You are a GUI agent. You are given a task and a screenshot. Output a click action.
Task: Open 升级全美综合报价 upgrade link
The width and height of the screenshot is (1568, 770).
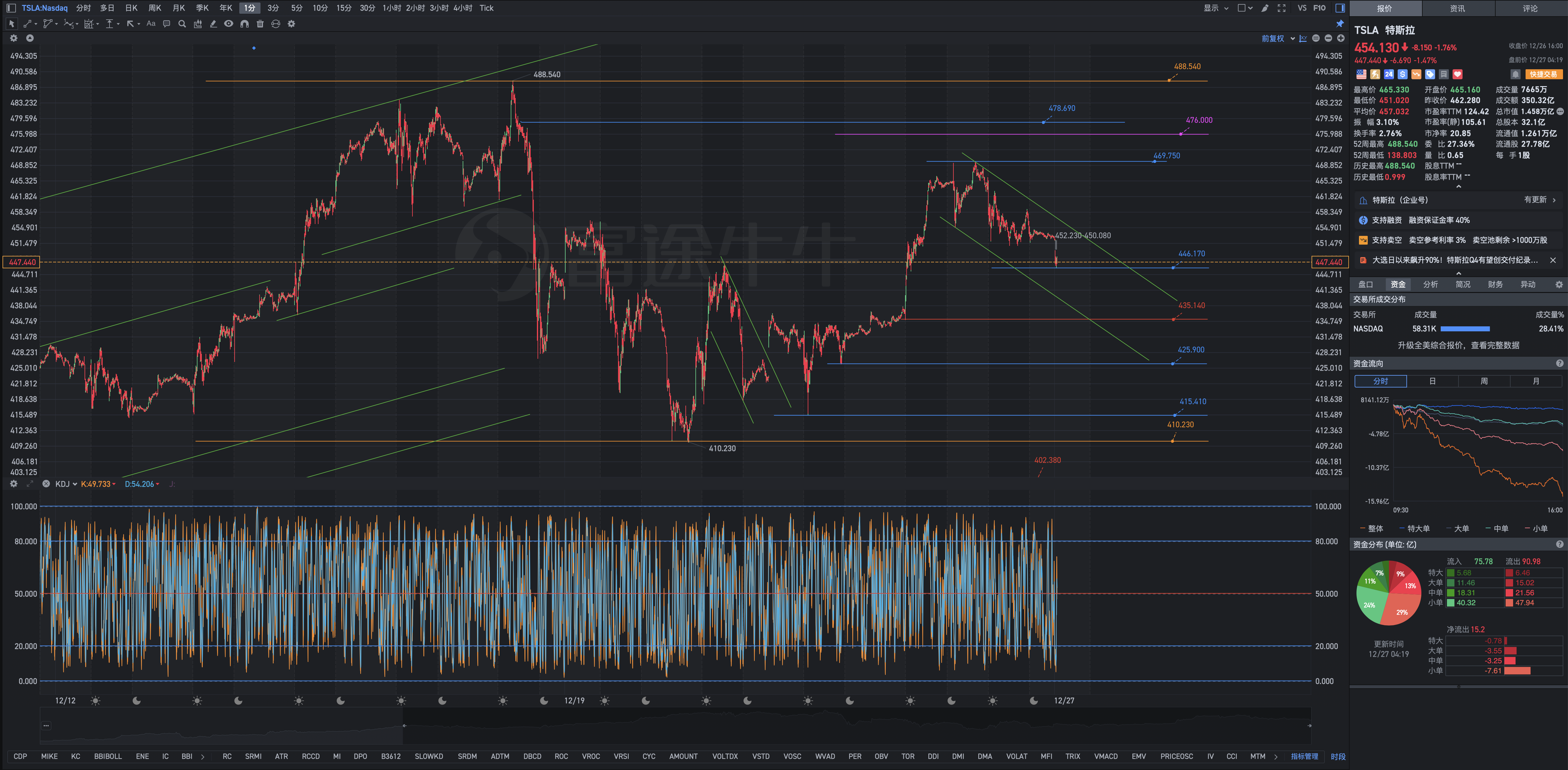(1458, 345)
